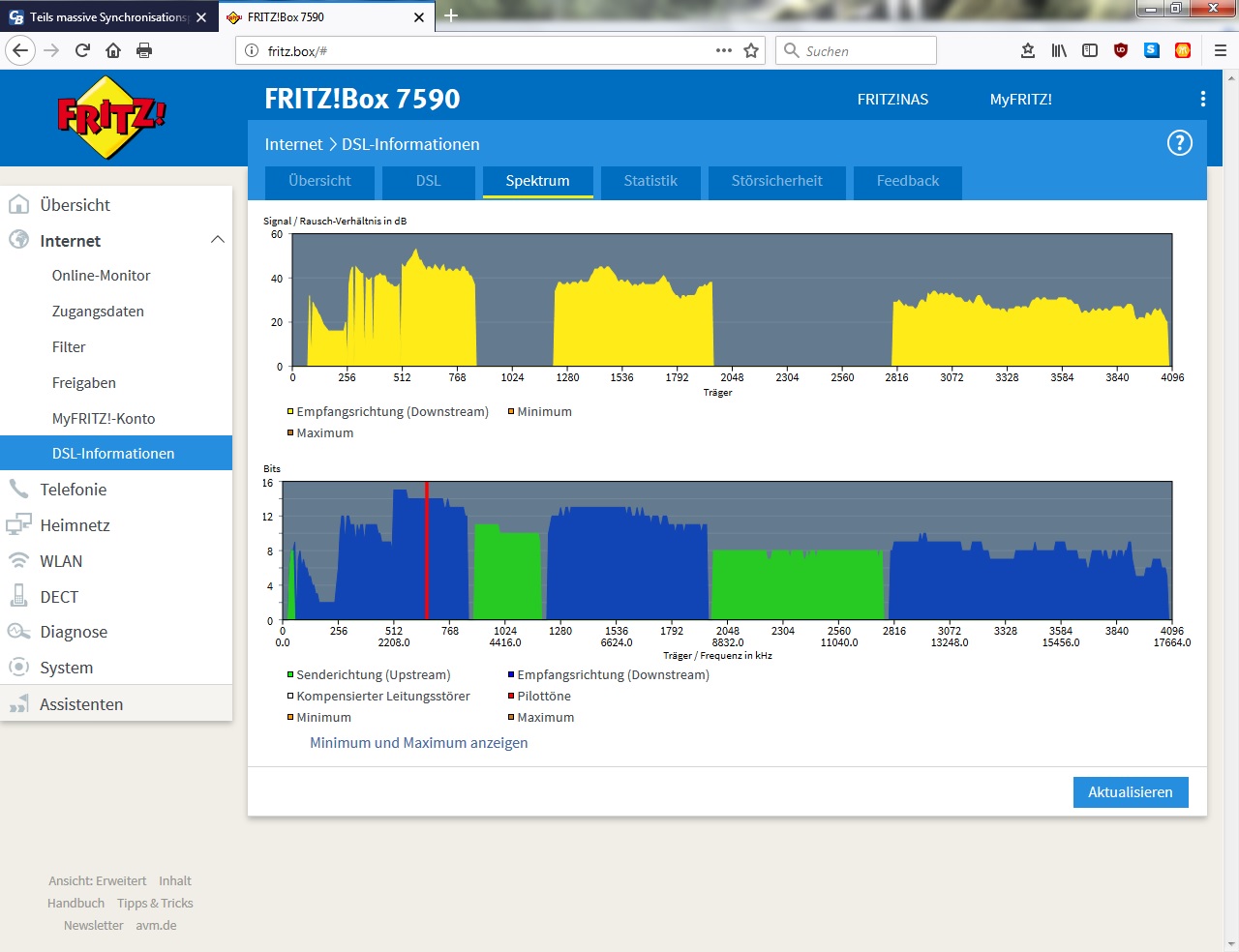Open the Firefox hamburger menu

click(x=1221, y=50)
